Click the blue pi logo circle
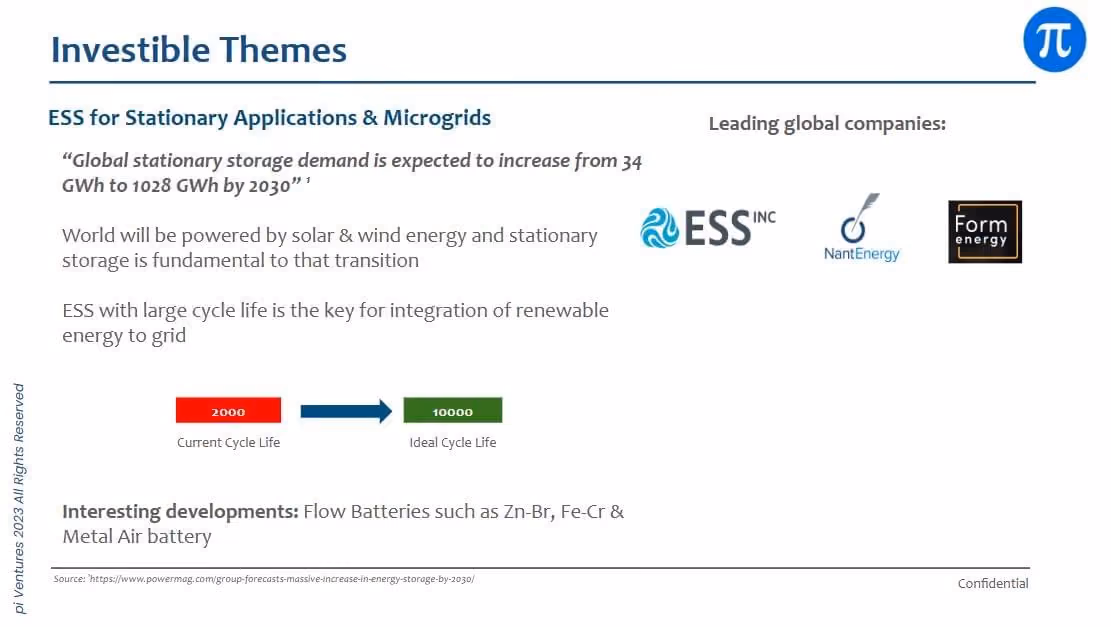 [1054, 40]
